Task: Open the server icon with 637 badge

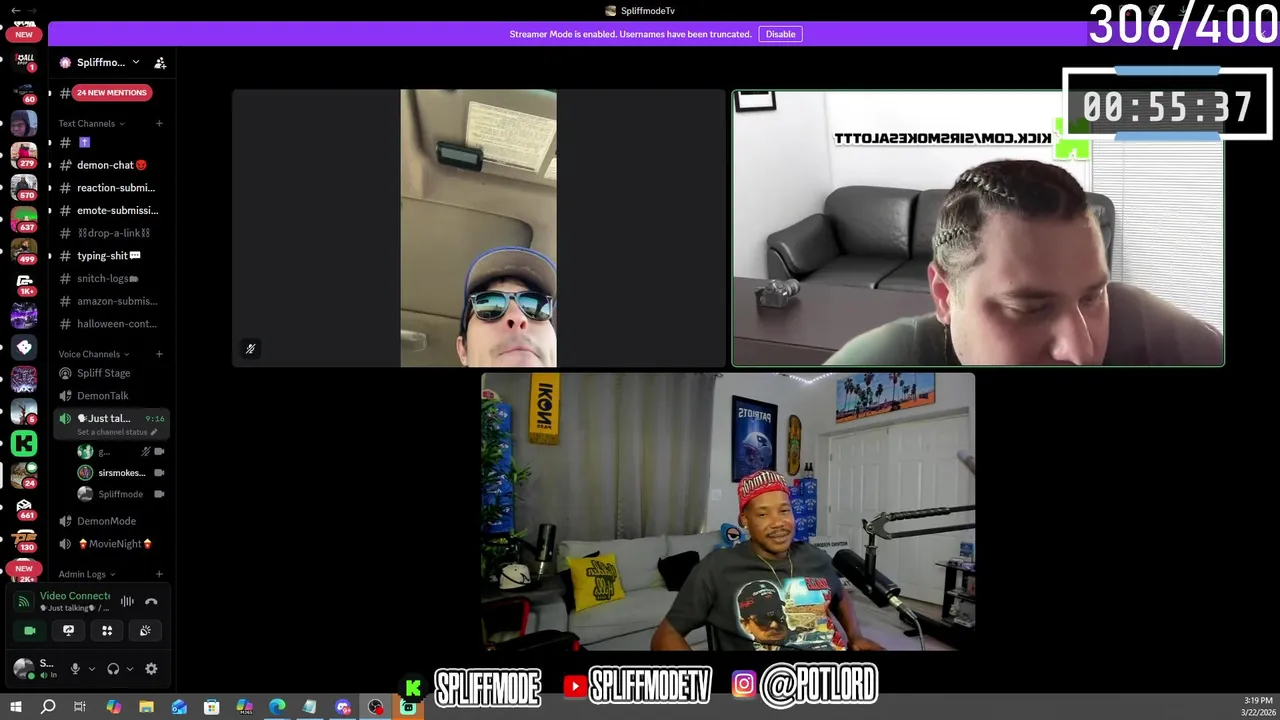Action: pos(24,219)
